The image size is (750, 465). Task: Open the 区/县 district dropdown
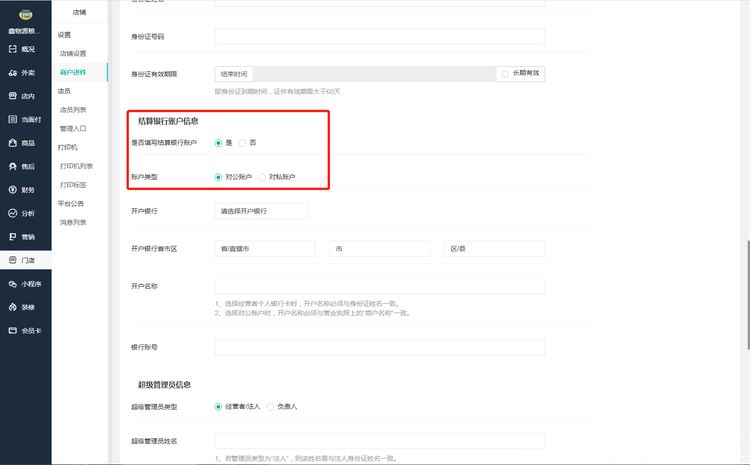click(494, 249)
